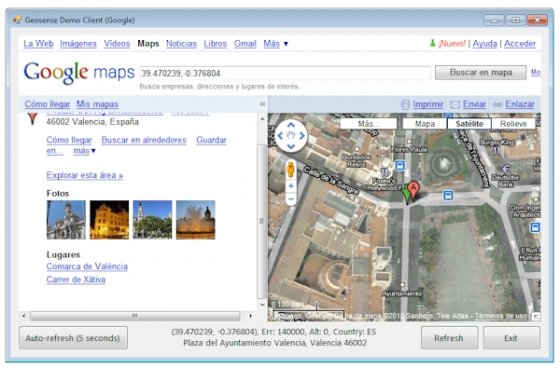Click the horizontal scrollbar right arrow

pyautogui.click(x=251, y=316)
